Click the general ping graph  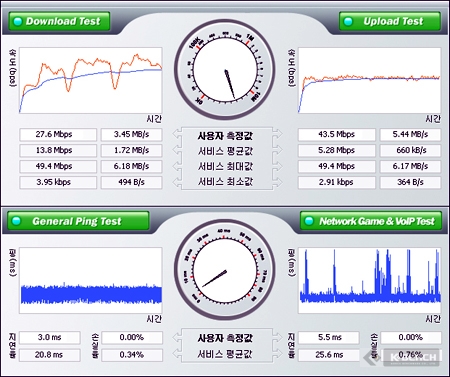(91, 280)
